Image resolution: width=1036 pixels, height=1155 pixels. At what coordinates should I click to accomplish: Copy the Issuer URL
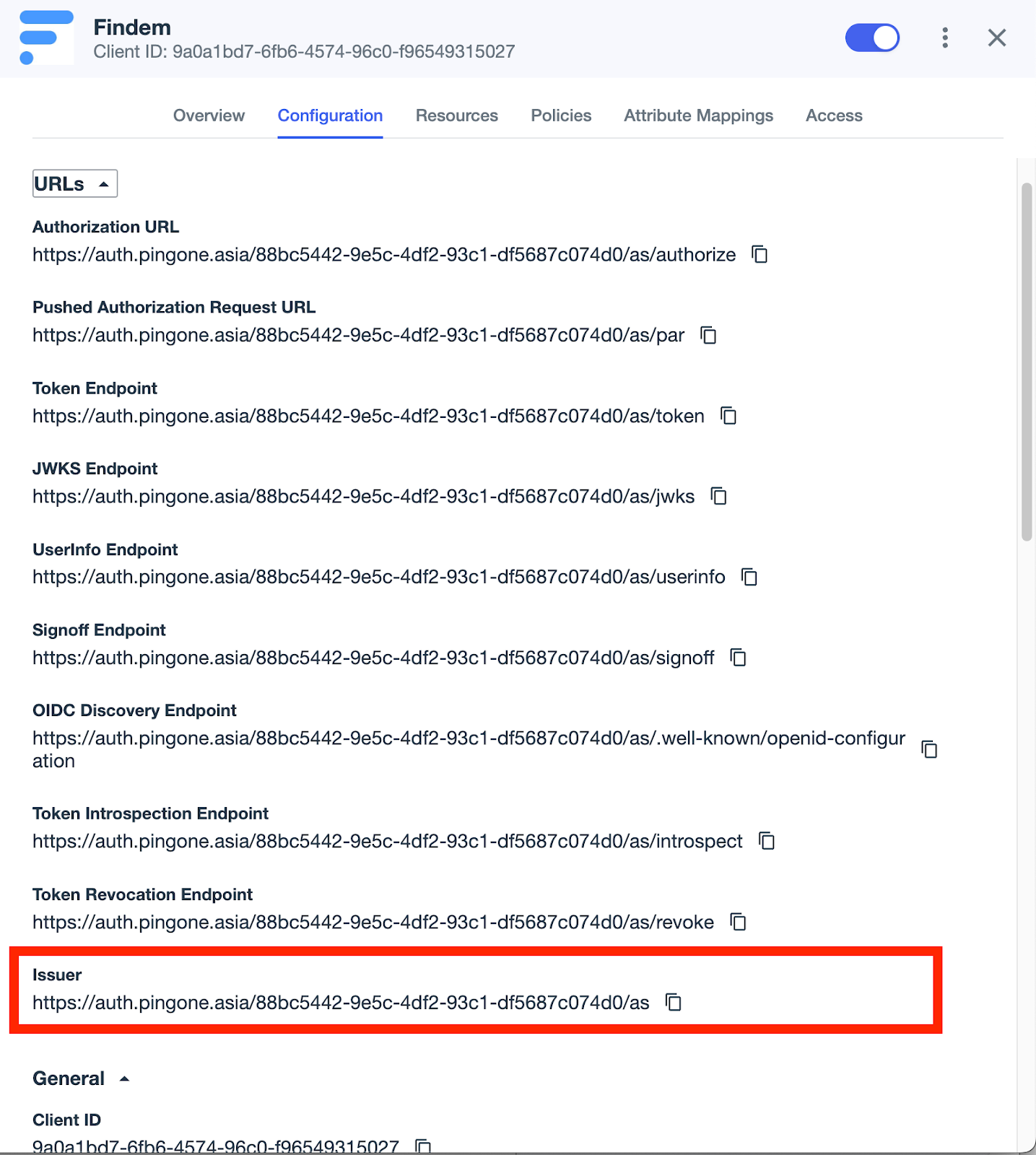(x=673, y=1002)
